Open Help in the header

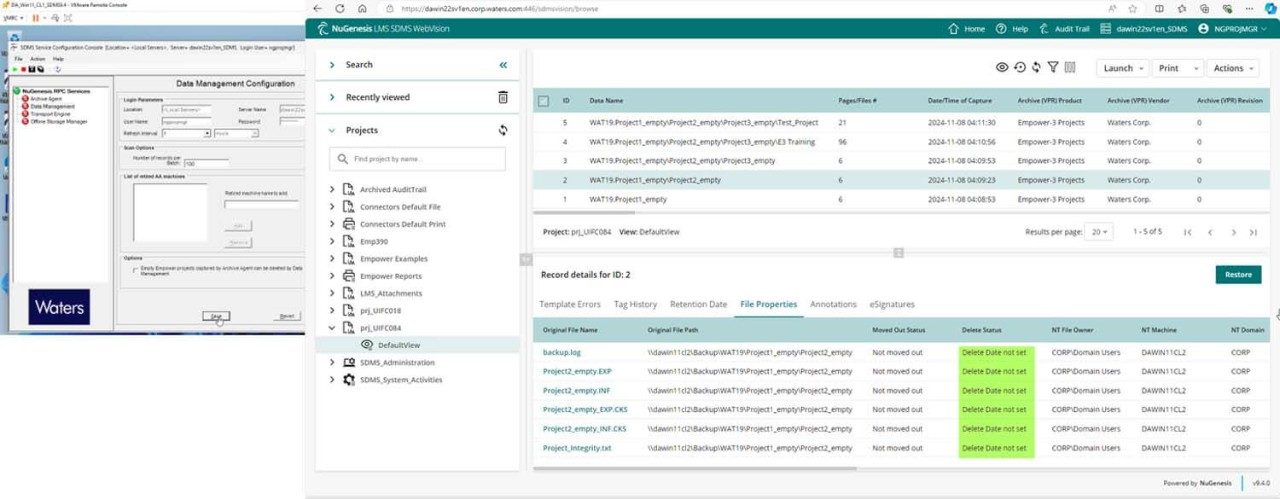click(x=1013, y=29)
